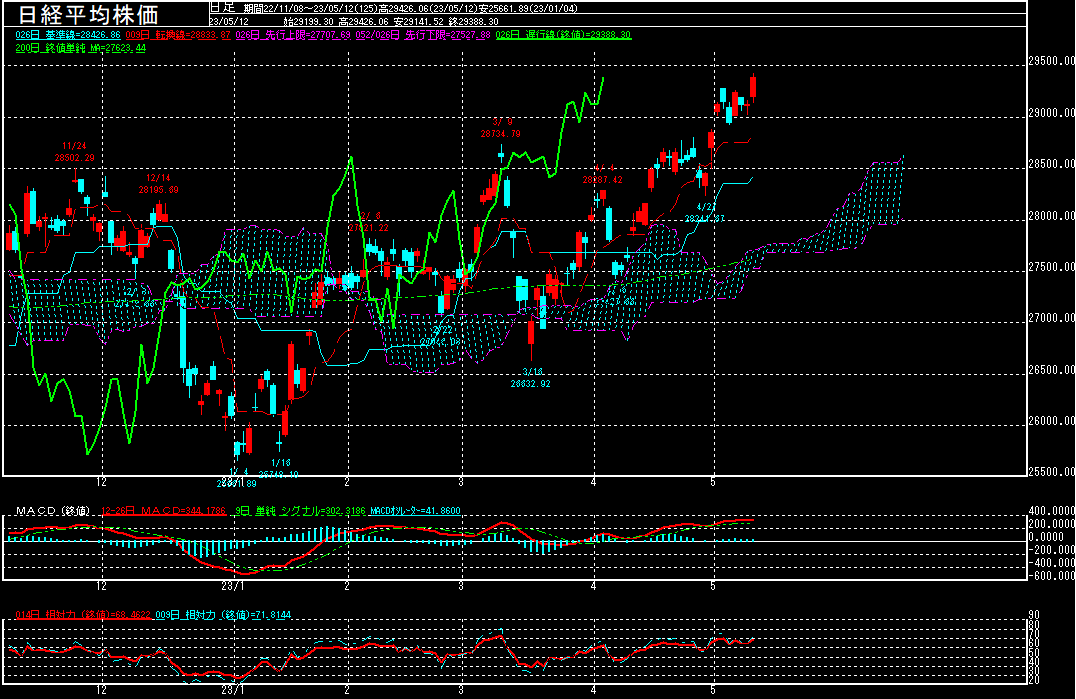Click the 3/16 26632.92 low annotation
Viewport: 1076px width, 699px height.
click(x=530, y=378)
